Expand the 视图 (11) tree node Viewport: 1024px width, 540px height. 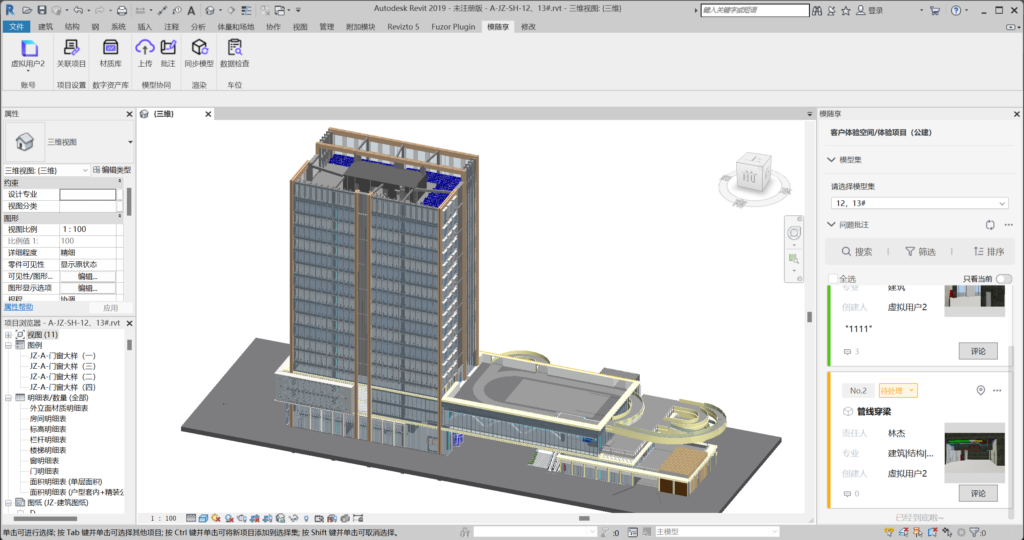(9, 334)
